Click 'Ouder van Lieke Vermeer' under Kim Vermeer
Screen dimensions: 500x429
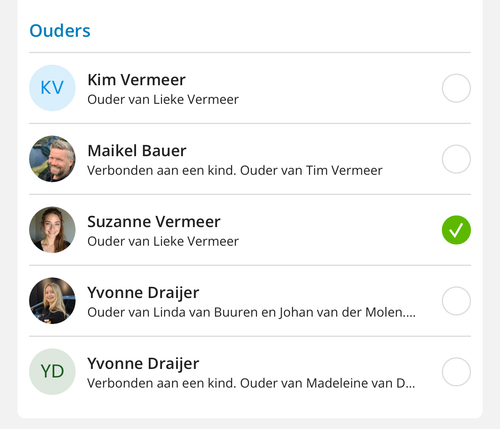click(x=163, y=99)
